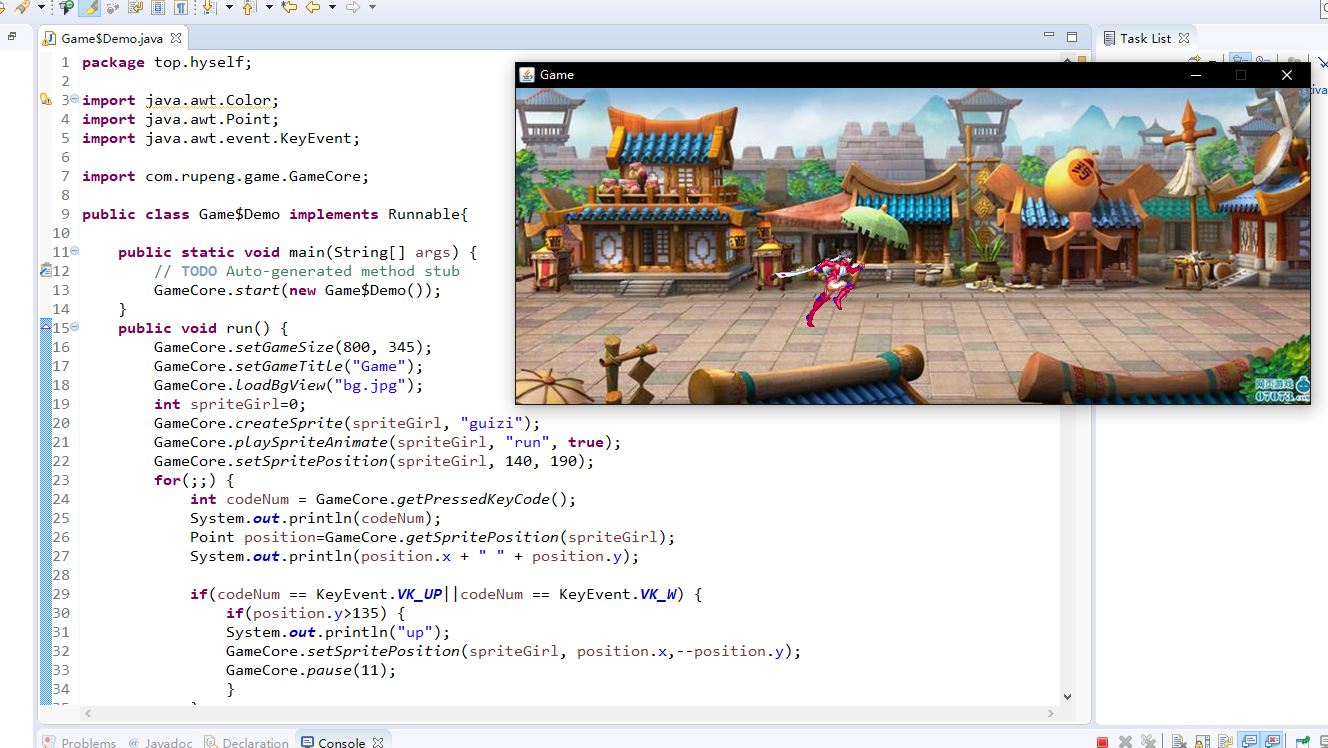Switch to the Declaration tab
Viewport: 1328px width, 748px height.
(247, 742)
